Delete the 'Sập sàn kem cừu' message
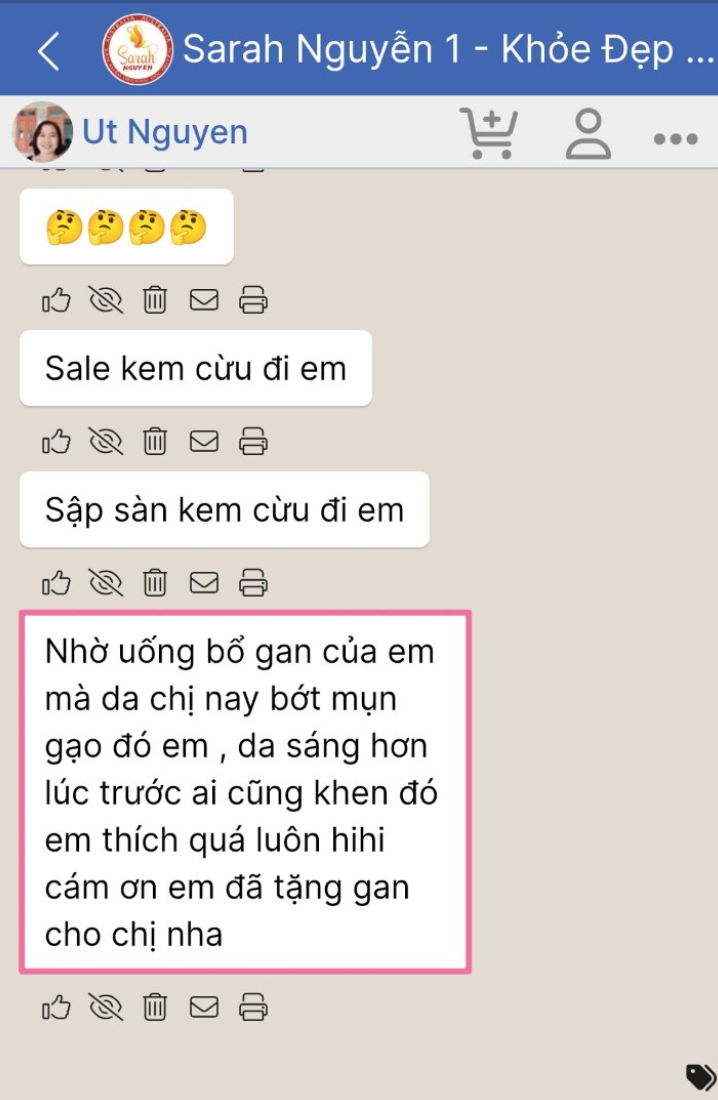Viewport: 718px width, 1100px height. coord(155,583)
